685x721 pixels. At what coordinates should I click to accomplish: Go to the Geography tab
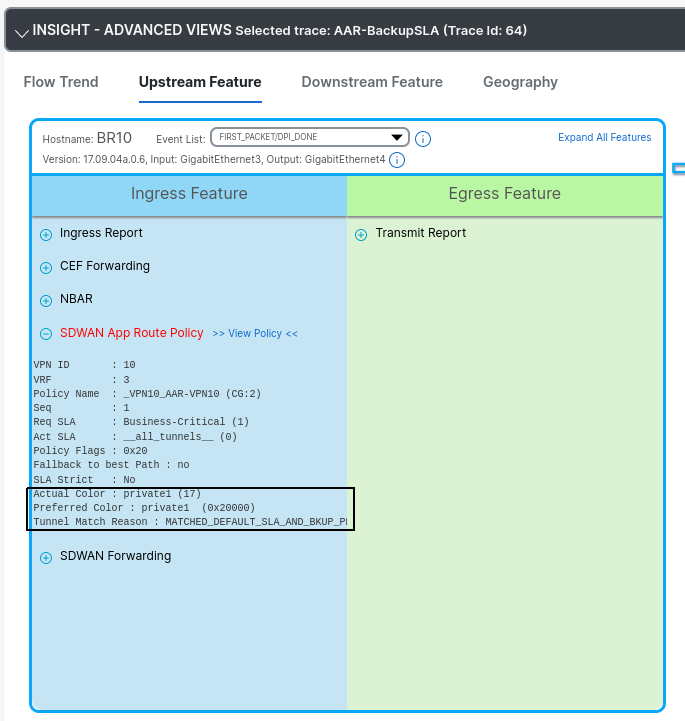(x=520, y=82)
